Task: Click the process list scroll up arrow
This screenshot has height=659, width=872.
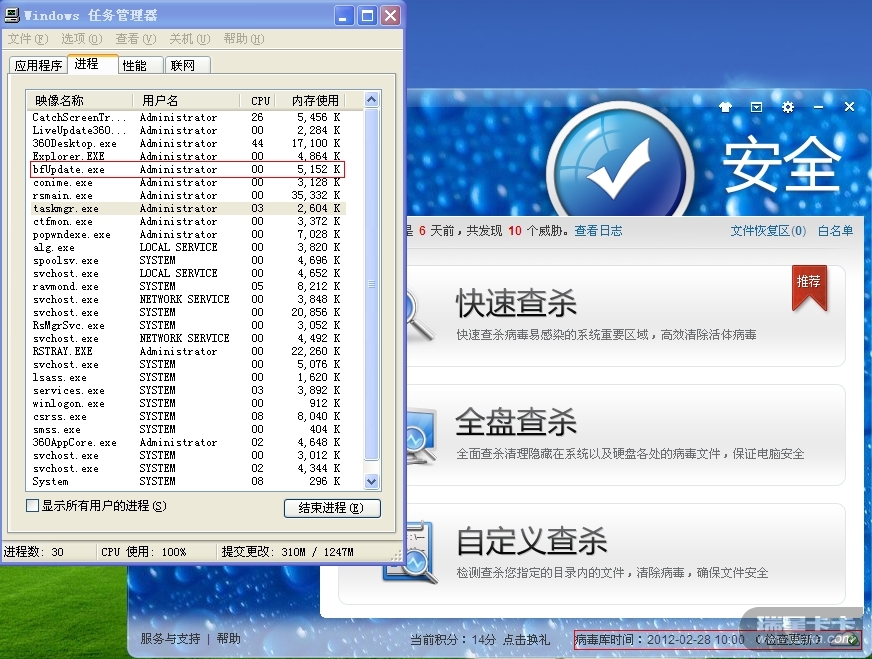Action: (371, 100)
